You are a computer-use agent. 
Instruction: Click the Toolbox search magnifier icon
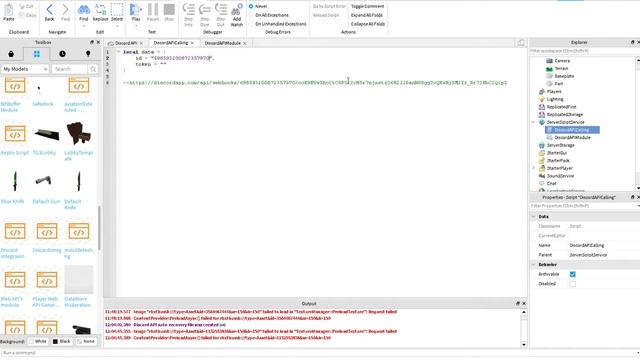(93, 69)
